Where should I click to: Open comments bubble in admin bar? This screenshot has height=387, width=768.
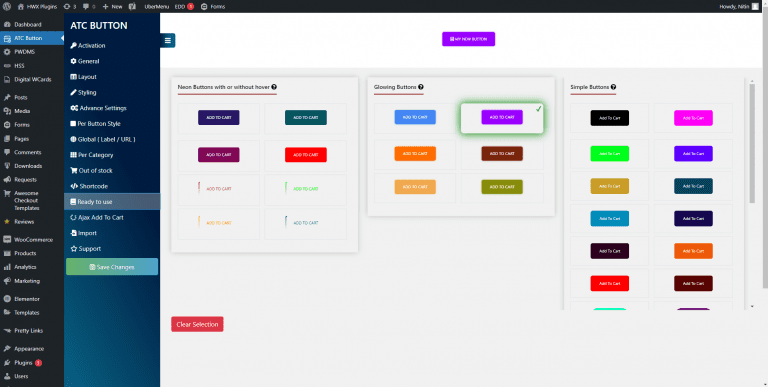click(89, 6)
